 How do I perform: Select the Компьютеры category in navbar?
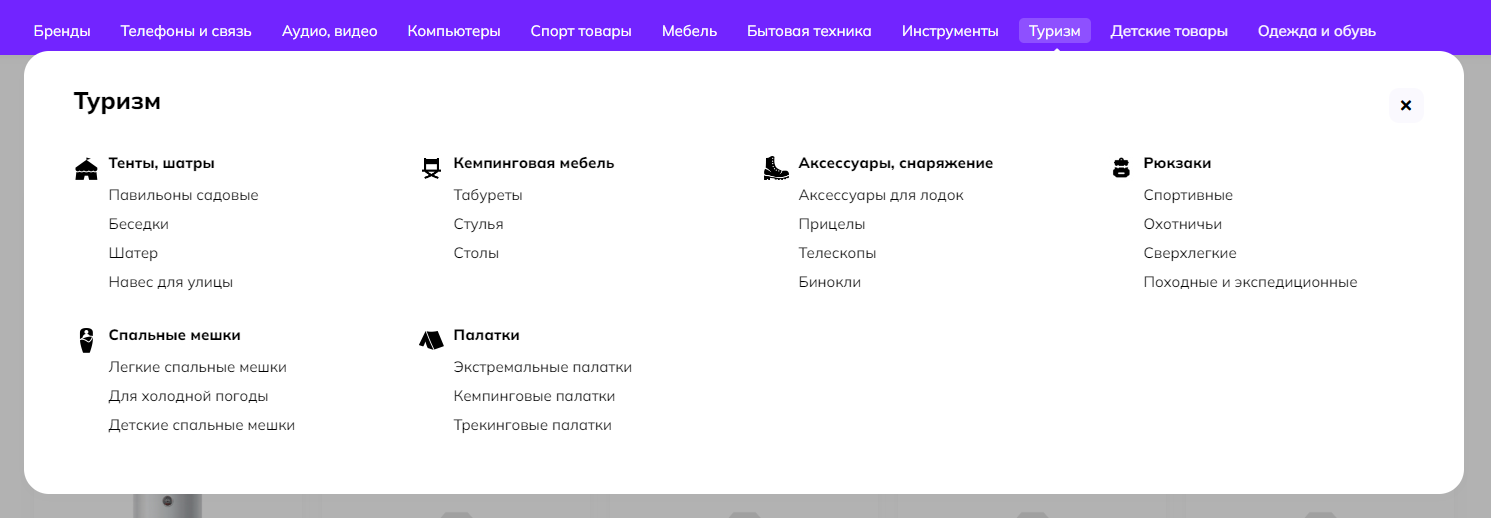(454, 31)
